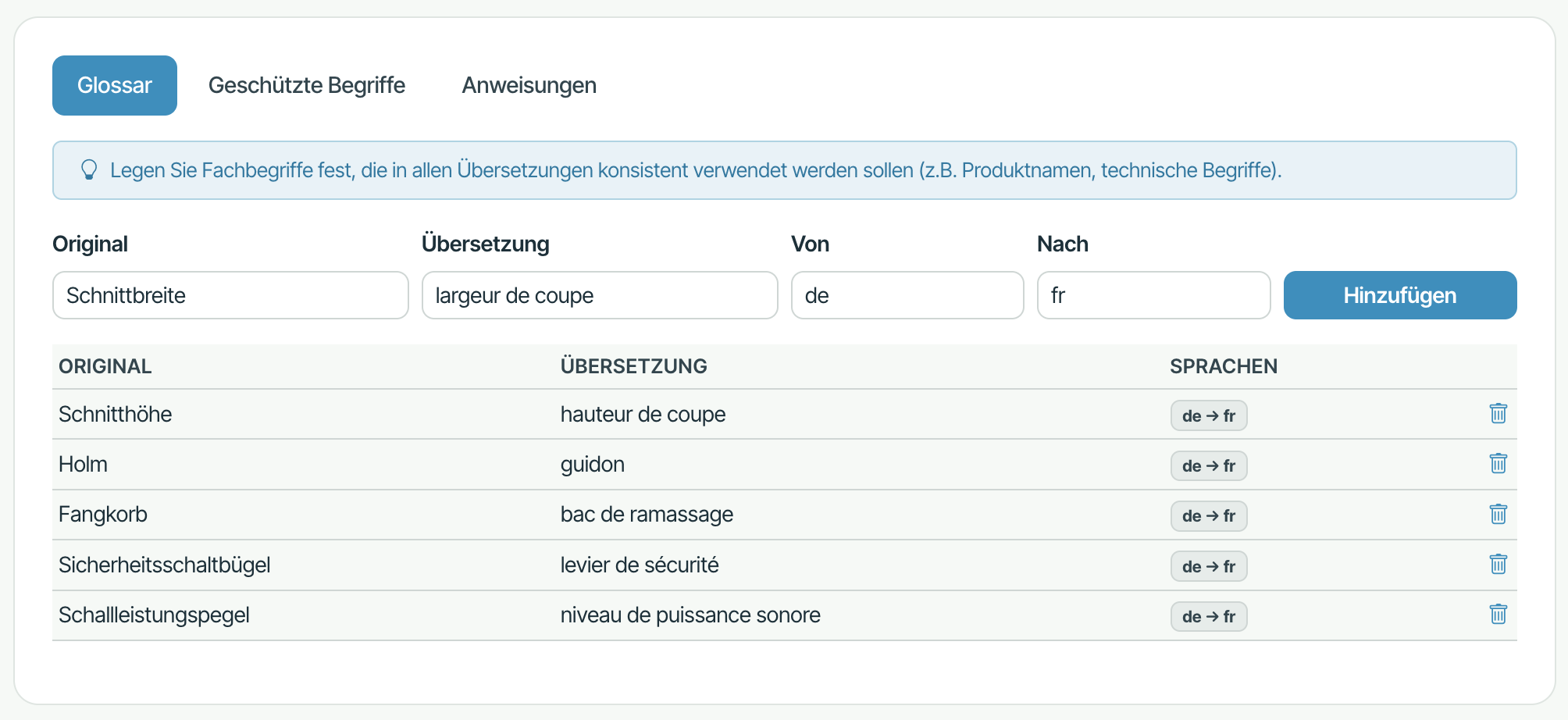Click the Von language field
1568x720 pixels.
coord(907,295)
